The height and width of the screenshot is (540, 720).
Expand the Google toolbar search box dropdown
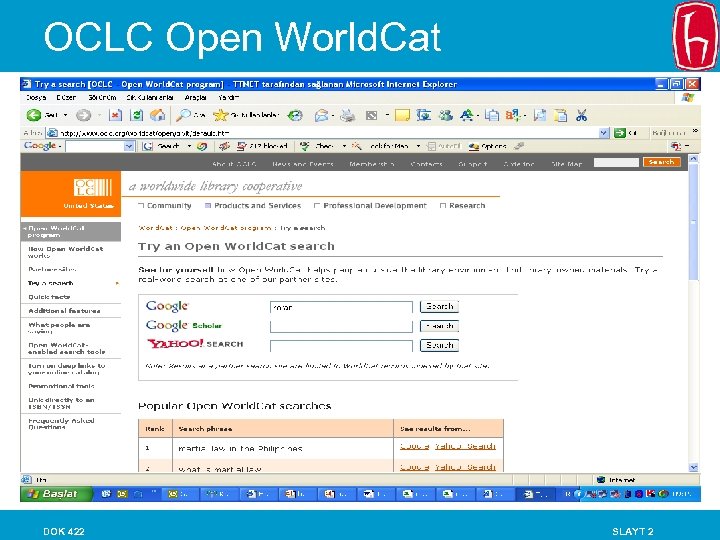point(129,146)
